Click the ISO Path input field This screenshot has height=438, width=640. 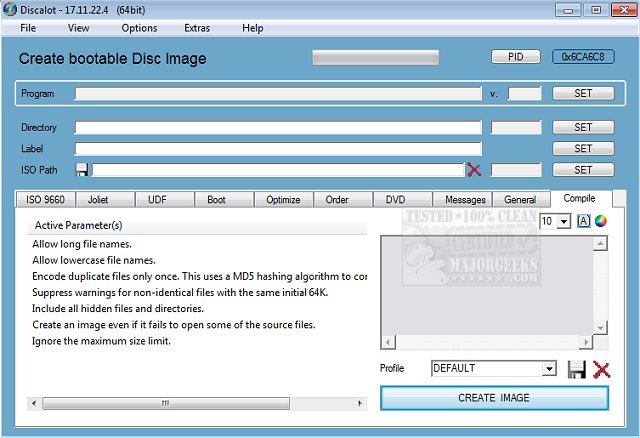click(x=278, y=170)
